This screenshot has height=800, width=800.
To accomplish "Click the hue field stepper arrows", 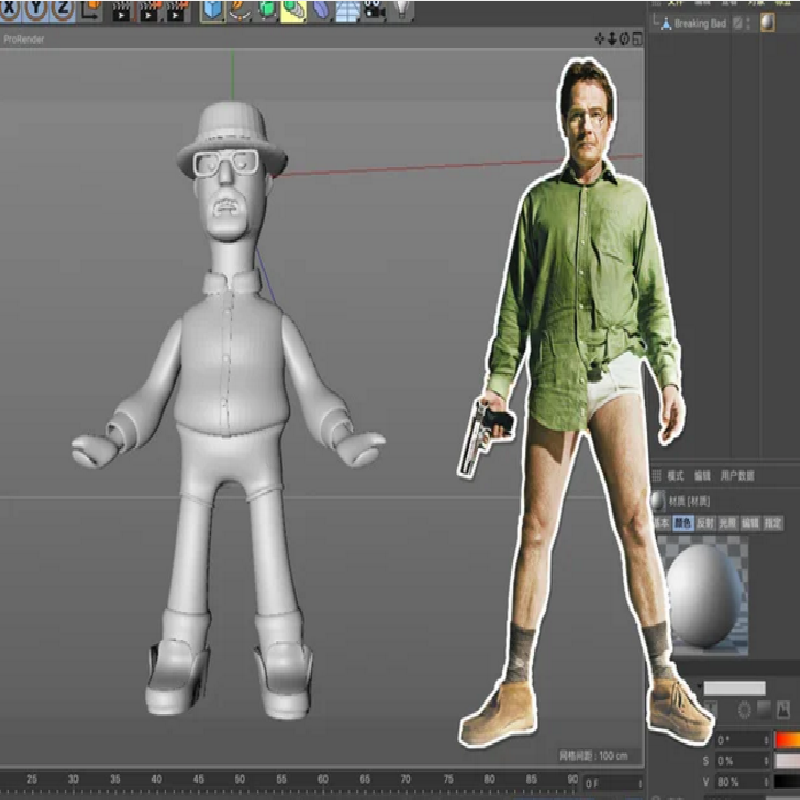I will point(766,740).
